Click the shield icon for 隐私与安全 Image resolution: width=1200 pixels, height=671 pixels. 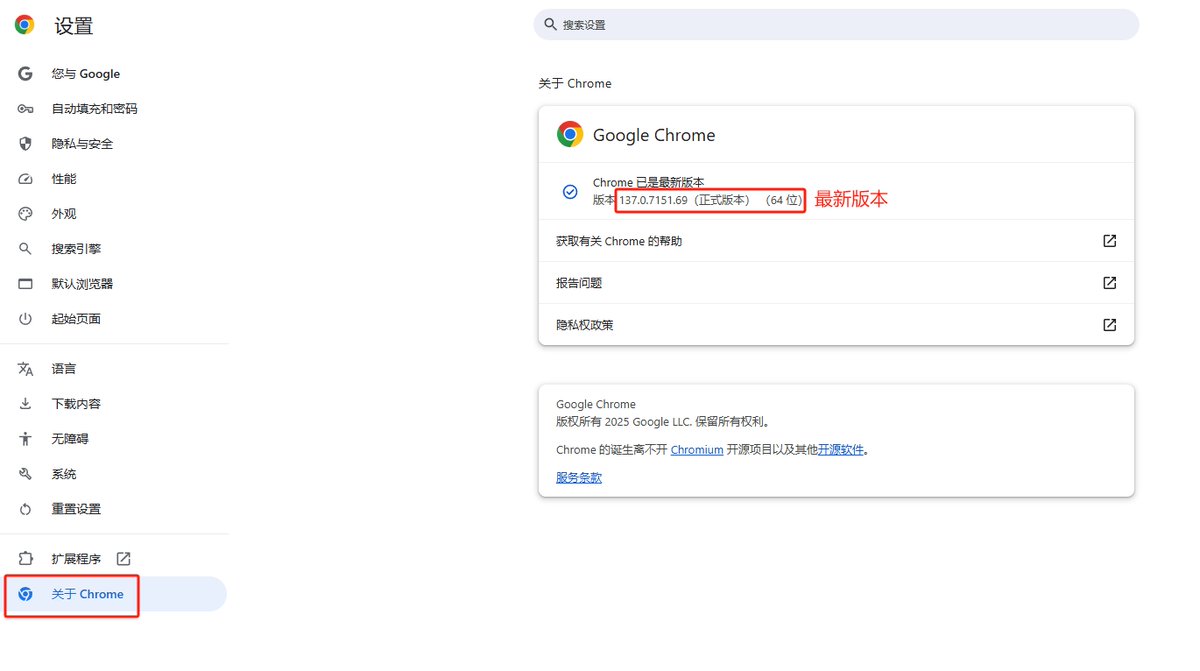[x=26, y=144]
